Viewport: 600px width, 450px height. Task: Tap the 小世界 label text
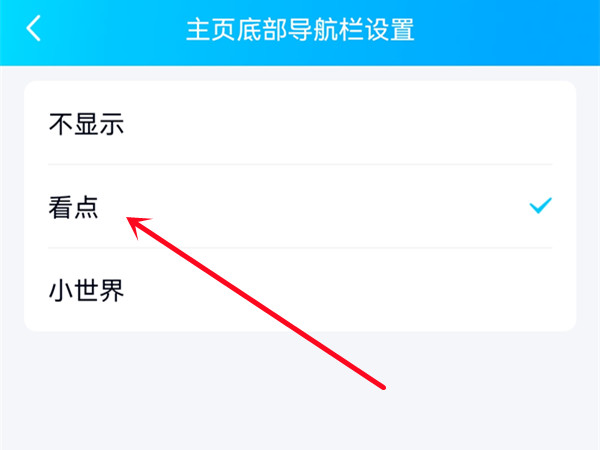tap(86, 290)
